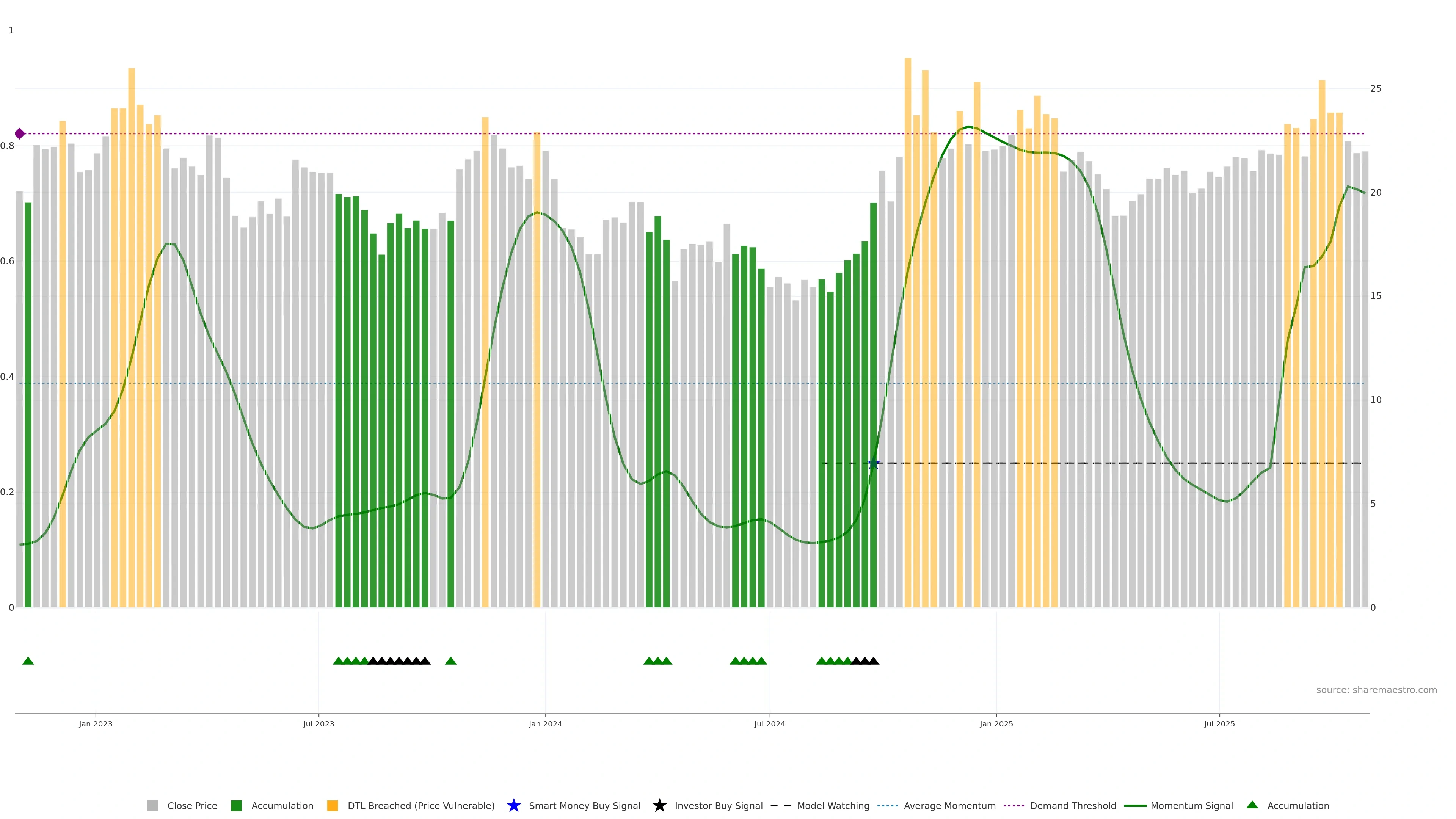Click the orange DTL Breached legend color swatch

(x=333, y=805)
